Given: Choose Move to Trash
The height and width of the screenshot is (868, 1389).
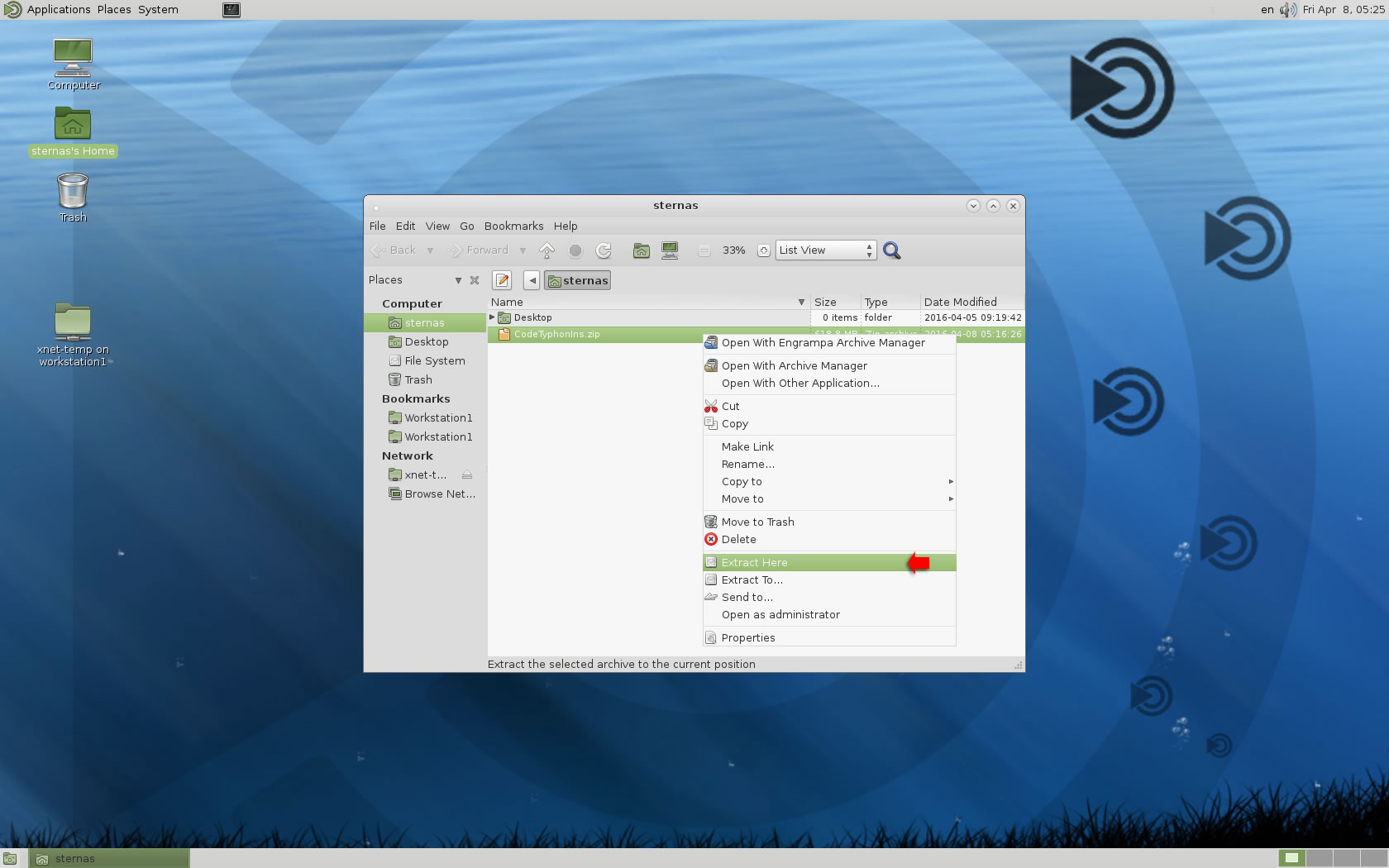Looking at the screenshot, I should [x=829, y=522].
